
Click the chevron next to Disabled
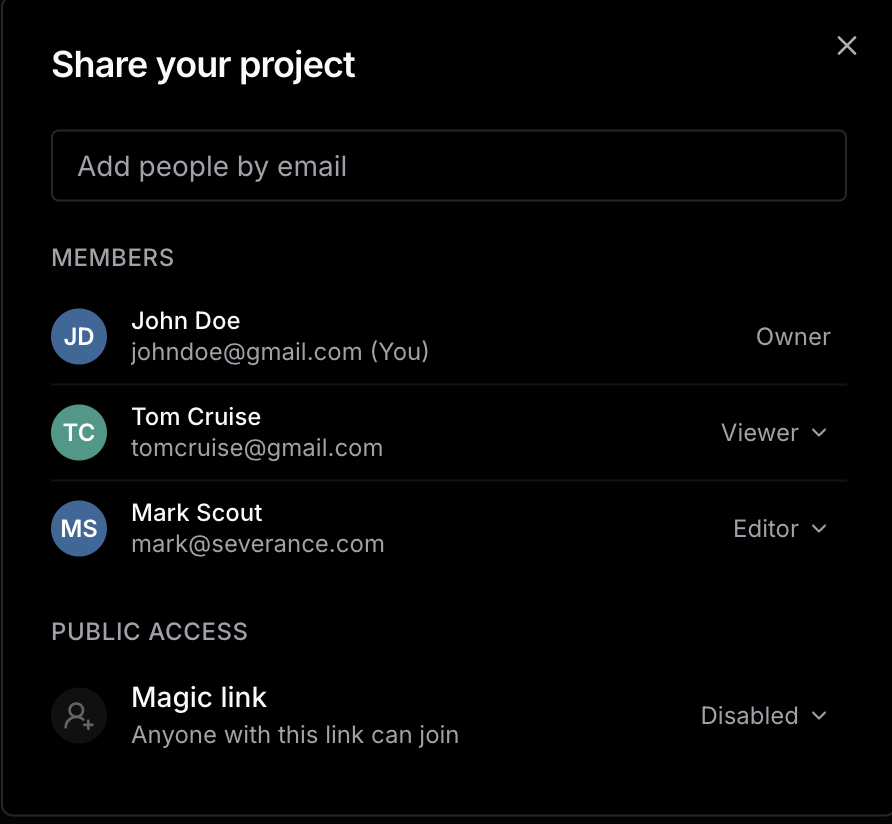coord(819,716)
